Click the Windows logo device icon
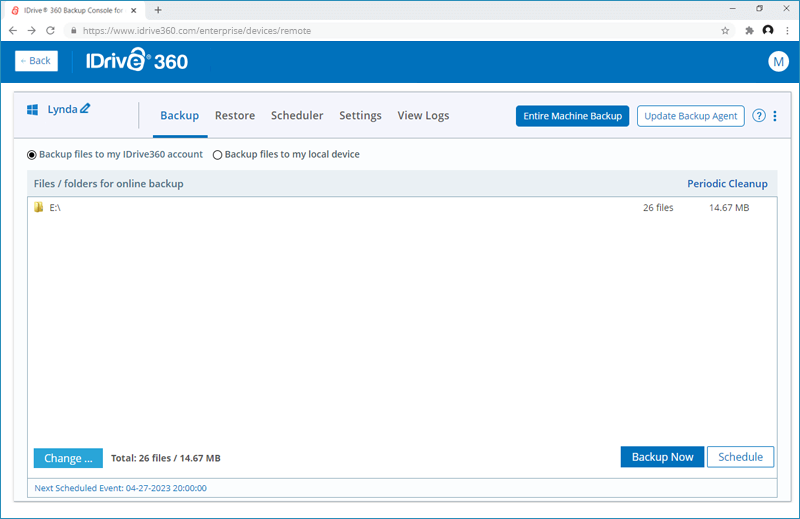Screen dimensions: 800x519 coord(33,110)
